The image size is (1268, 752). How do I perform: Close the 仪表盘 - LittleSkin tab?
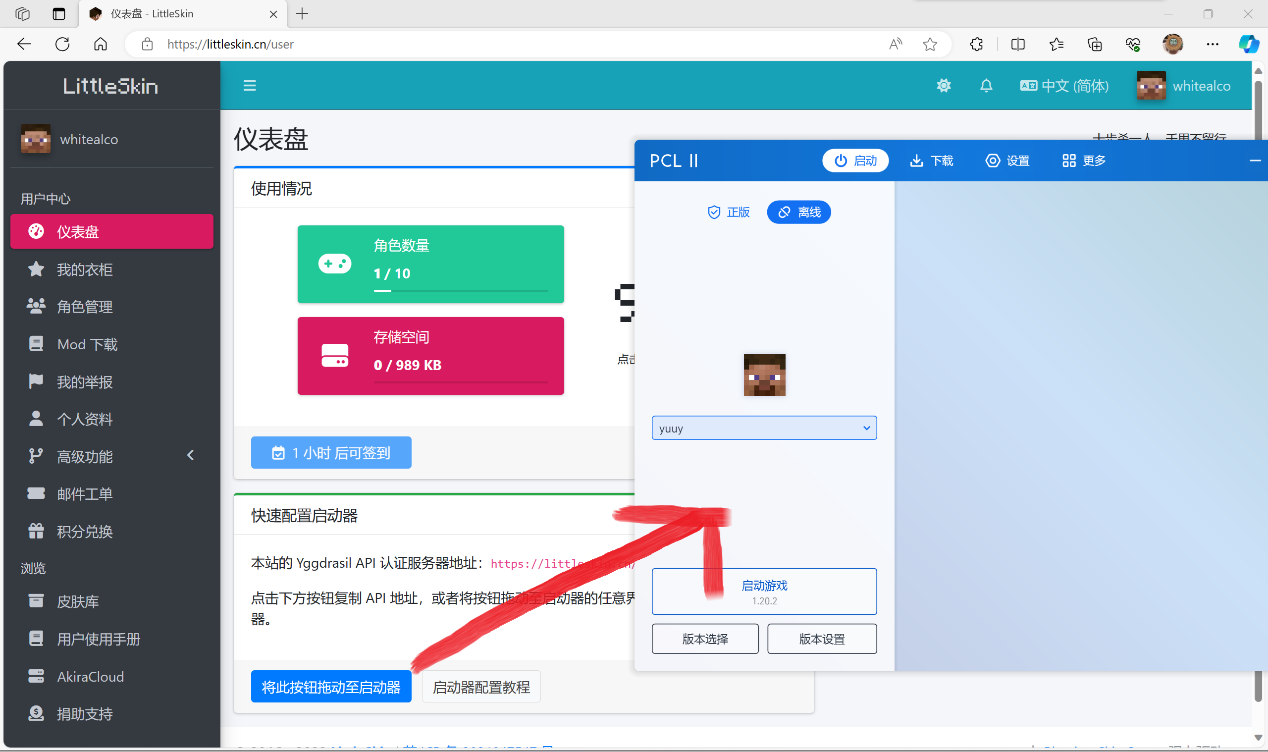[273, 14]
